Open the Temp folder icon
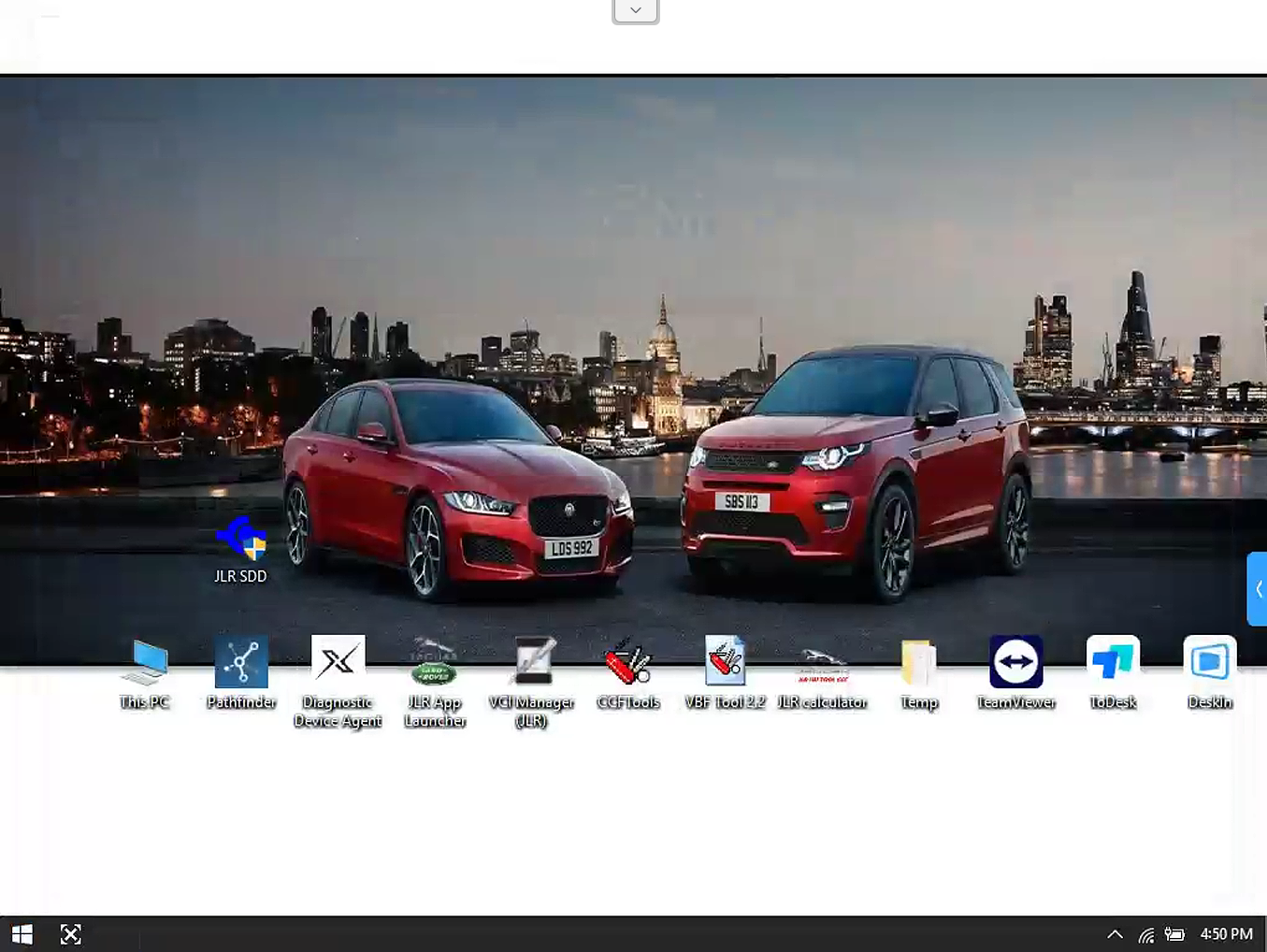1267x952 pixels. [x=918, y=673]
